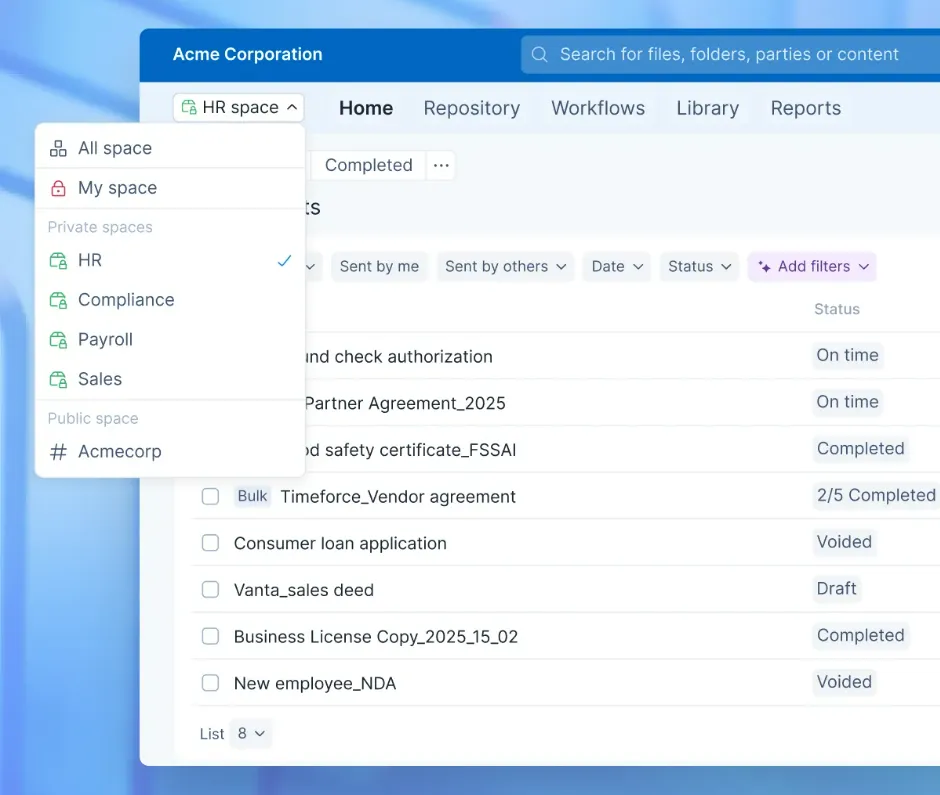Viewport: 940px width, 795px height.
Task: Click the All space grid icon
Action: coord(59,147)
